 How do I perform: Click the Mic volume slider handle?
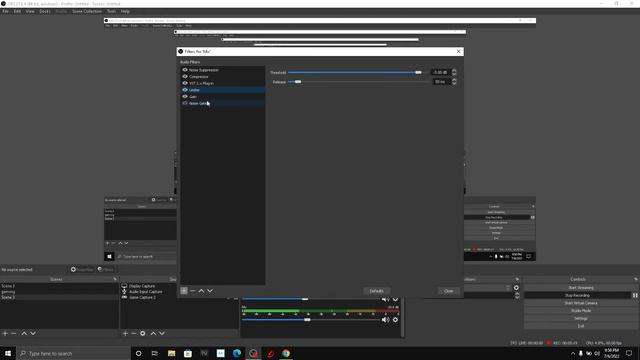click(x=307, y=320)
